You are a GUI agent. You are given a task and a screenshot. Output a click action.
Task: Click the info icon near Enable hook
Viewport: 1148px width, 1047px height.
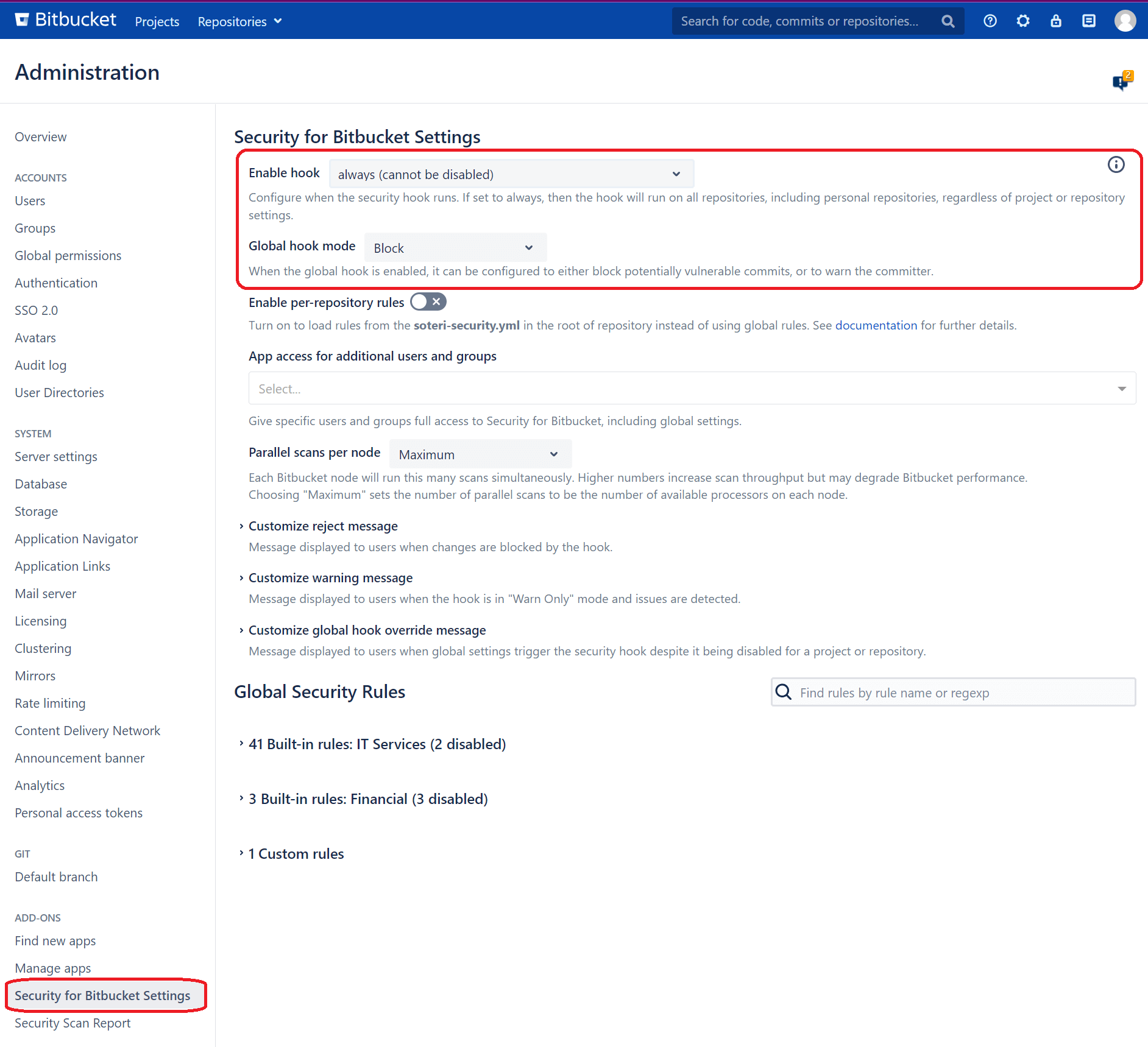(x=1116, y=164)
